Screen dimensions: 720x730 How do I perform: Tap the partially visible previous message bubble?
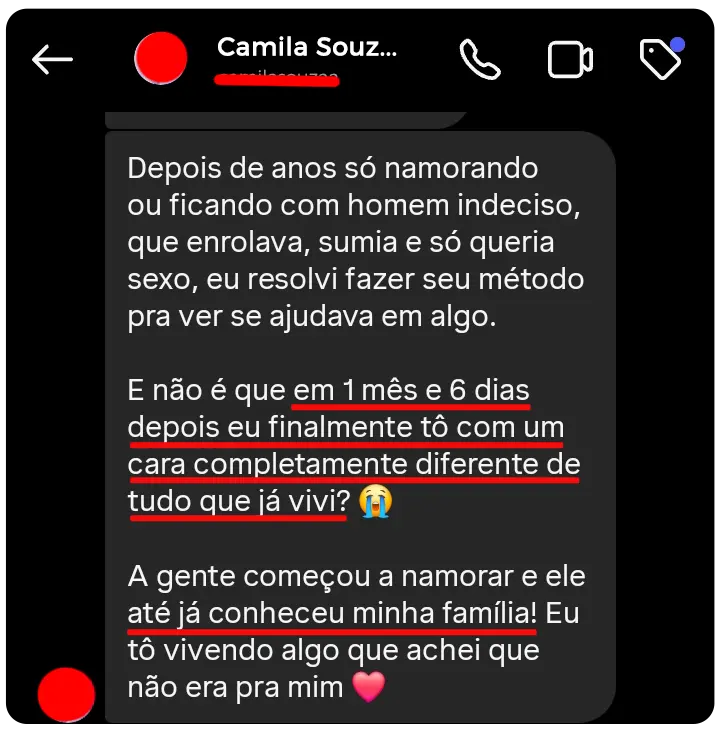[285, 120]
